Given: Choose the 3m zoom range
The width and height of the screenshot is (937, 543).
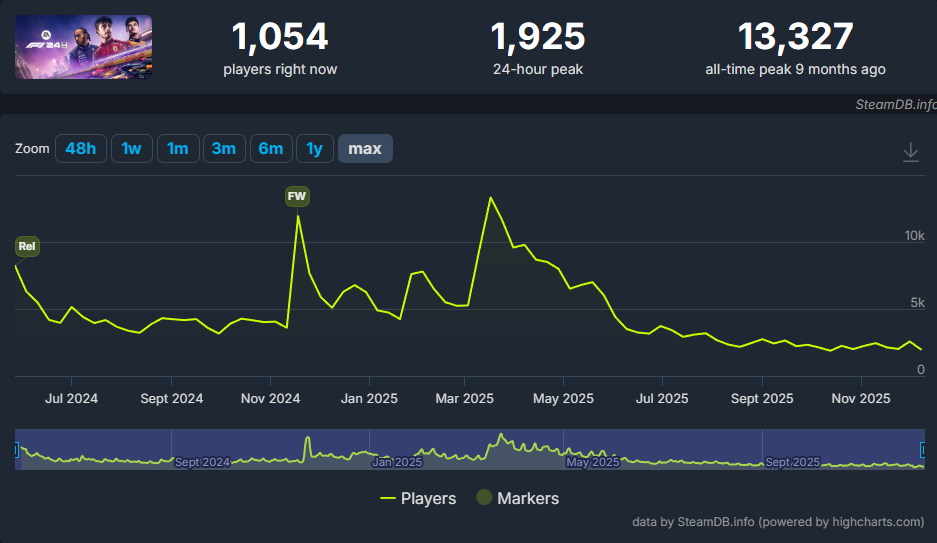Looking at the screenshot, I should [x=223, y=149].
